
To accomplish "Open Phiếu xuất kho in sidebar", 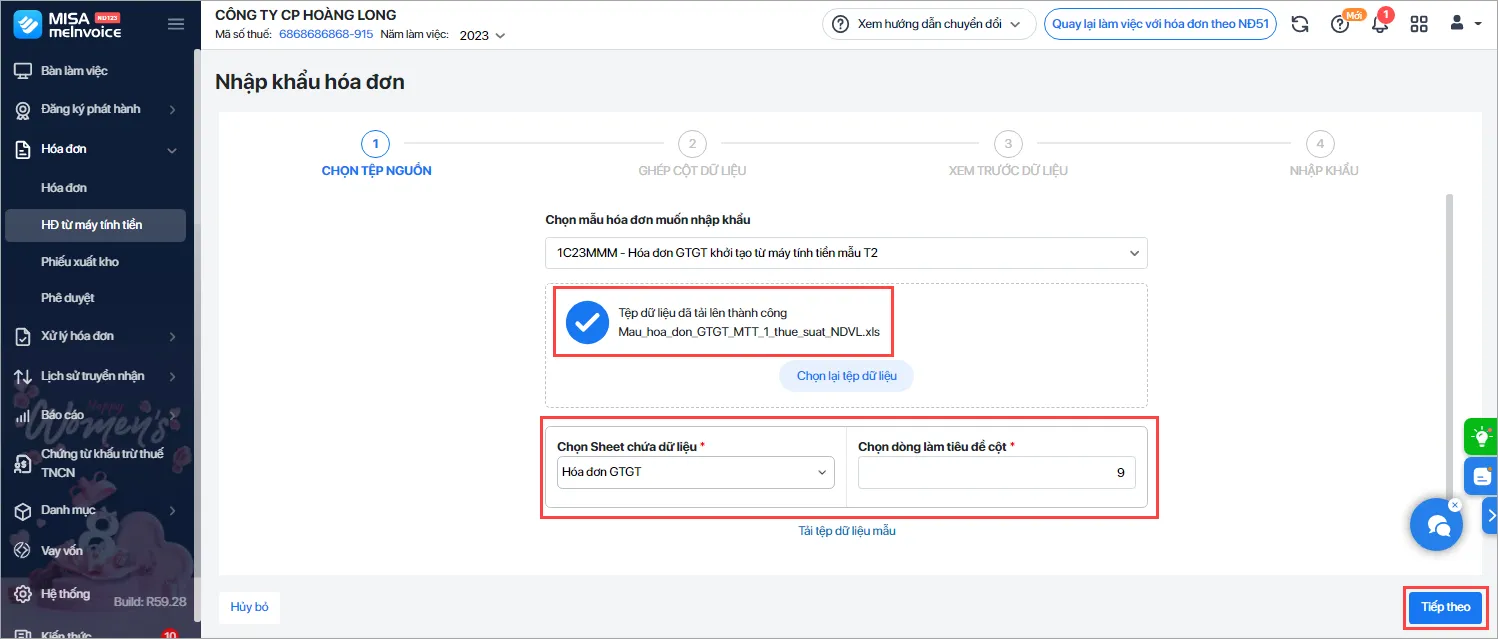I will coord(80,262).
